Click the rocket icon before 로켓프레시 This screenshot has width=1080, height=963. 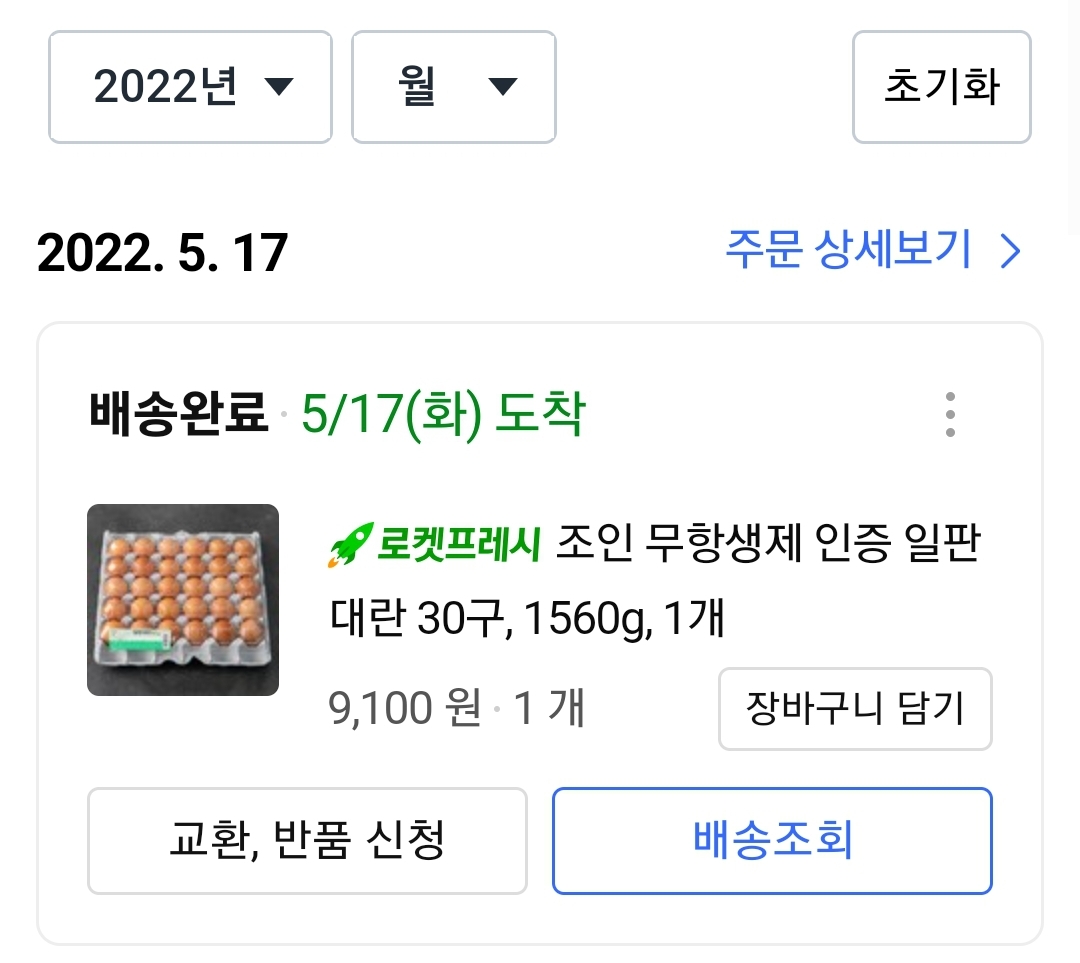351,546
